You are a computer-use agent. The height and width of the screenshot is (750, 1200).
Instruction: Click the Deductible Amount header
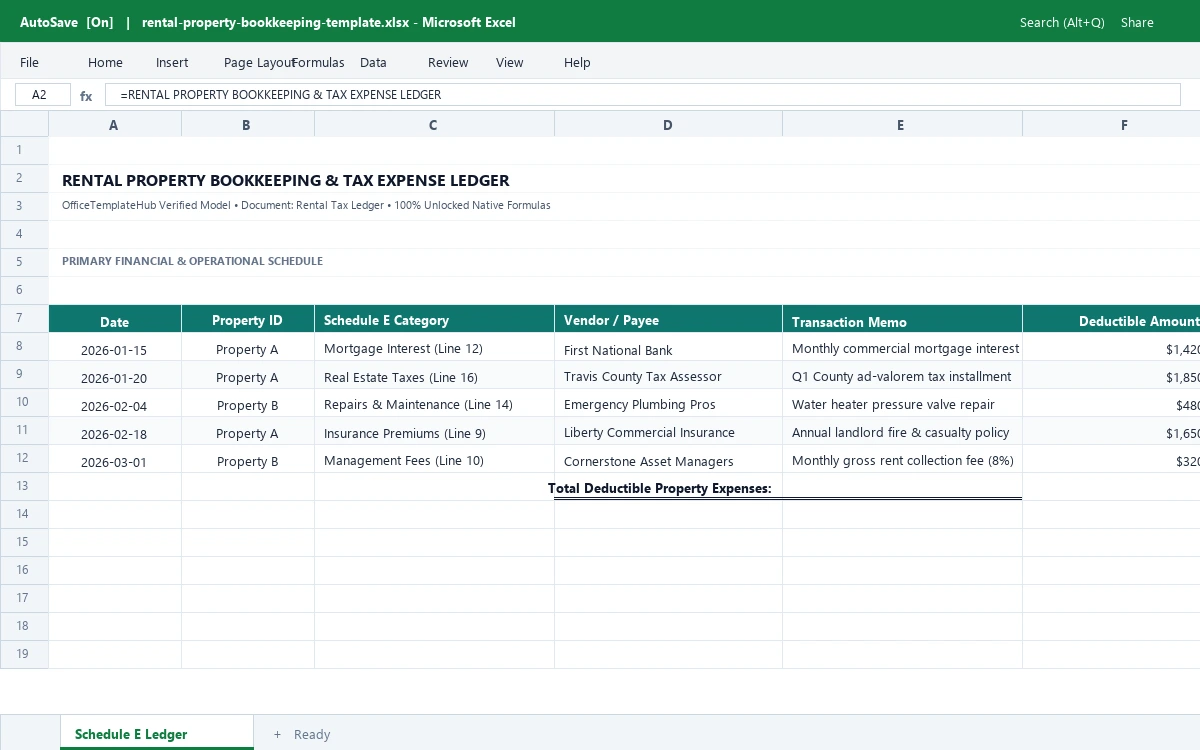[1111, 319]
